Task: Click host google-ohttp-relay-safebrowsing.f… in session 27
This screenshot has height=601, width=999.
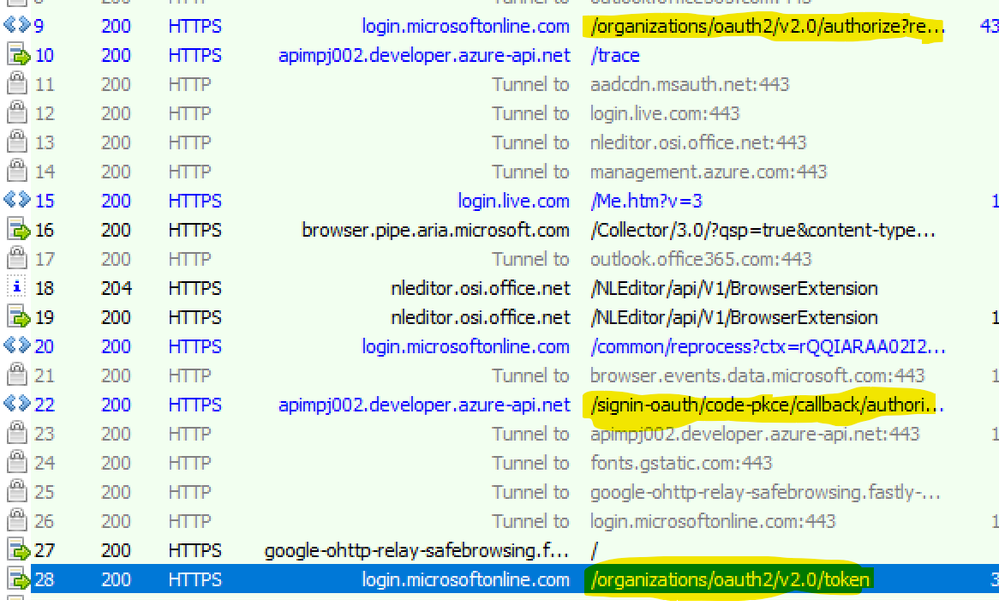Action: pyautogui.click(x=417, y=551)
